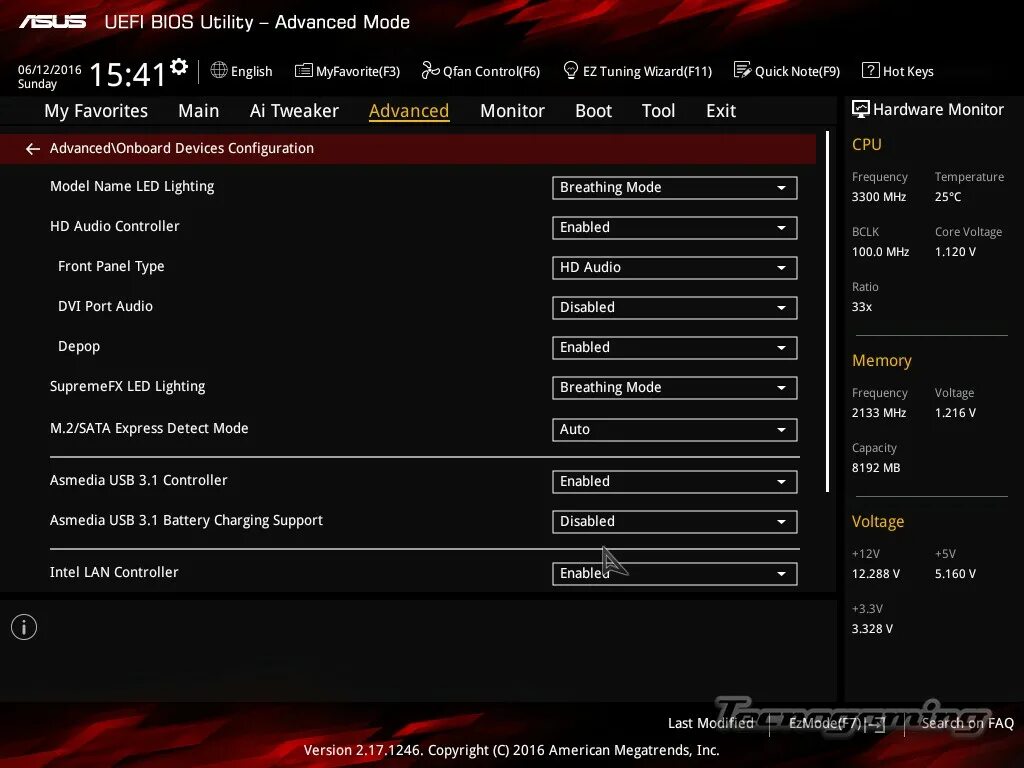Open Qfan Control(F6)
Viewport: 1024px width, 768px height.
(481, 71)
